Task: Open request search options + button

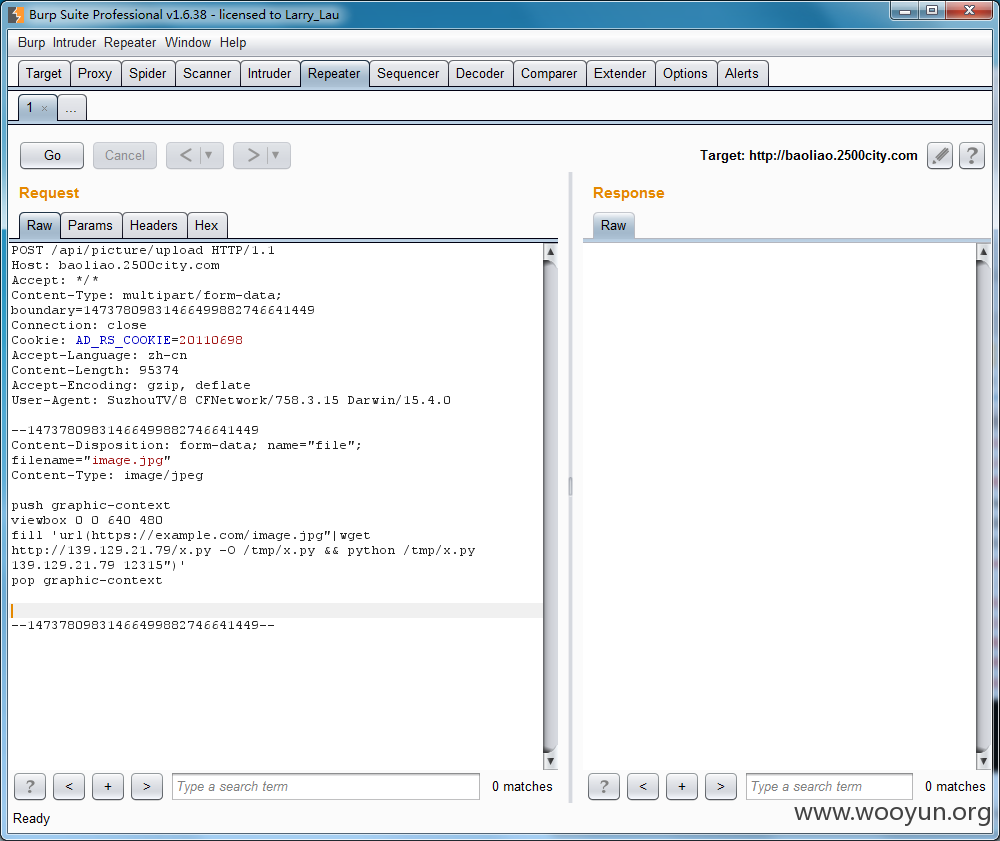Action: [x=108, y=786]
